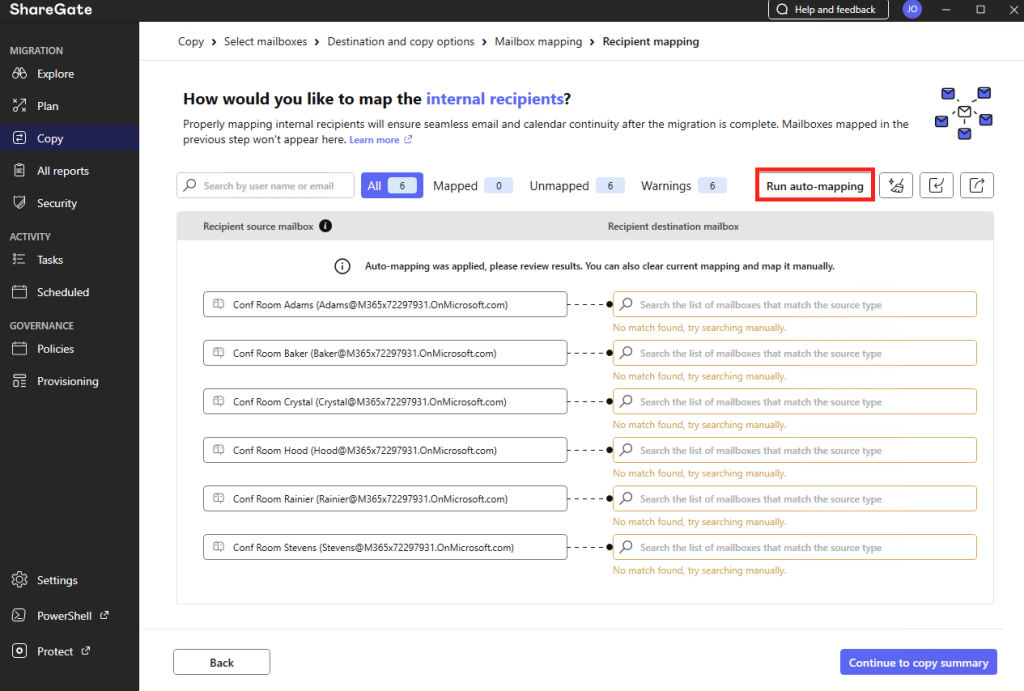Open the Learn more link
1024x691 pixels.
(380, 140)
